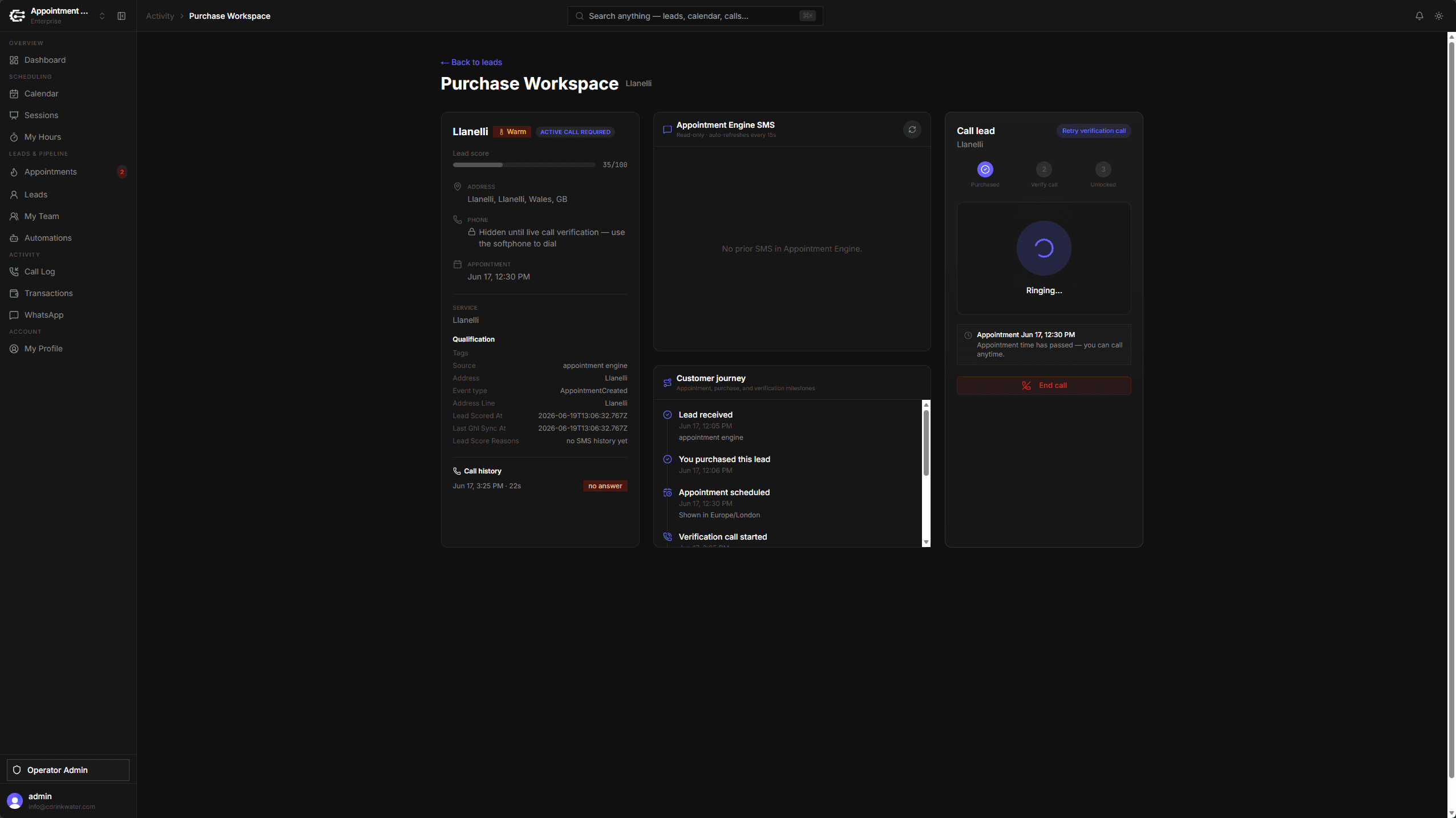Image resolution: width=1456 pixels, height=818 pixels.
Task: Click the Activity breadcrumb
Action: pos(160,16)
